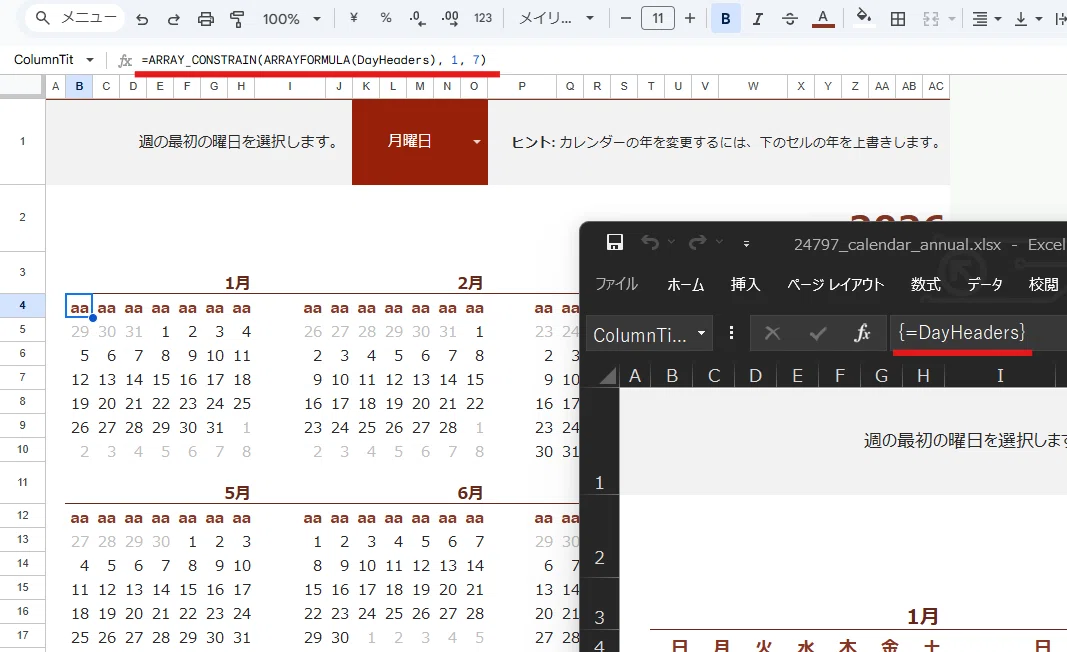The image size is (1067, 652).
Task: Click the 6月 month heading
Action: (470, 493)
